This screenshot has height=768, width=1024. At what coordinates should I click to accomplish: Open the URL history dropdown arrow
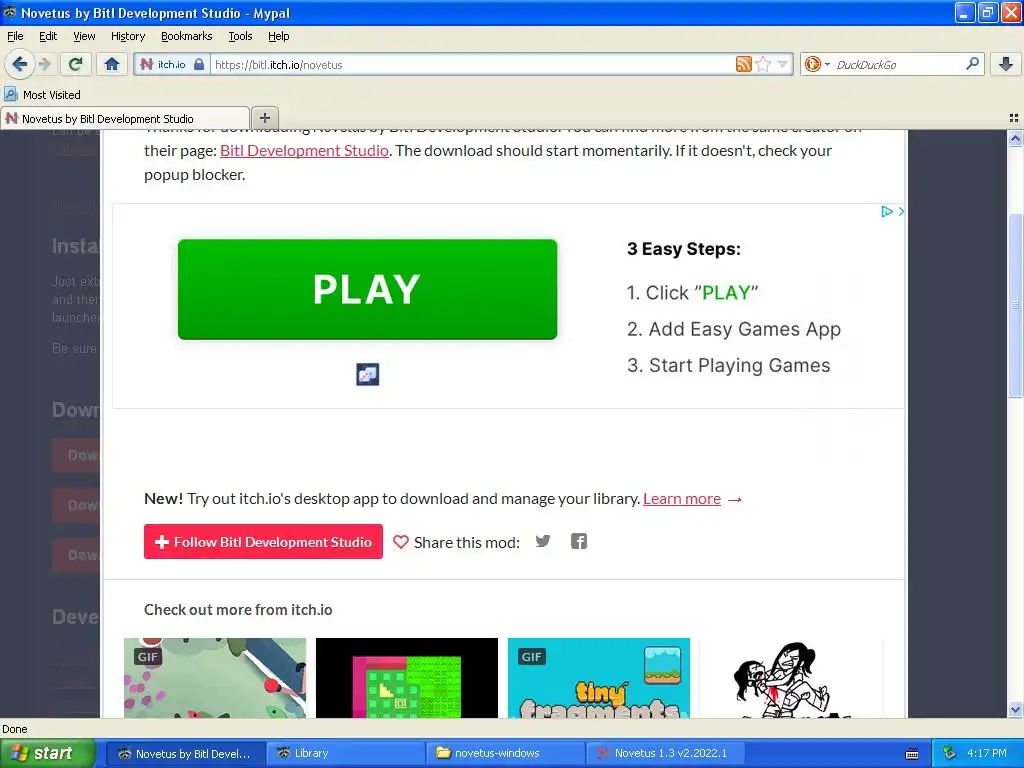pyautogui.click(x=782, y=64)
